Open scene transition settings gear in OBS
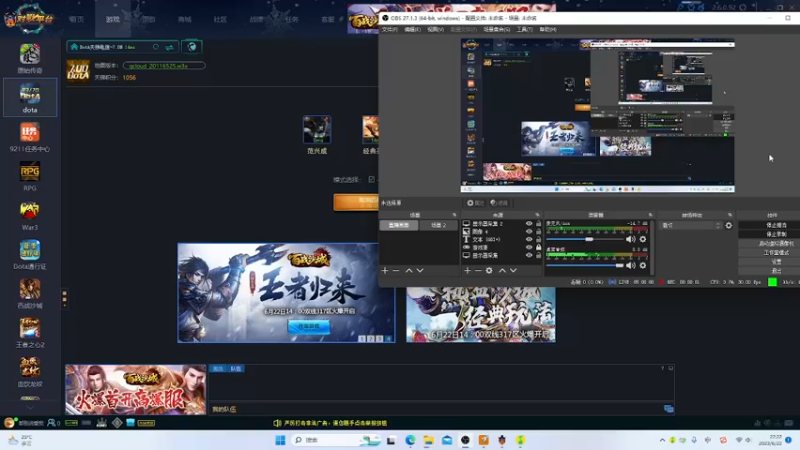 [x=729, y=226]
